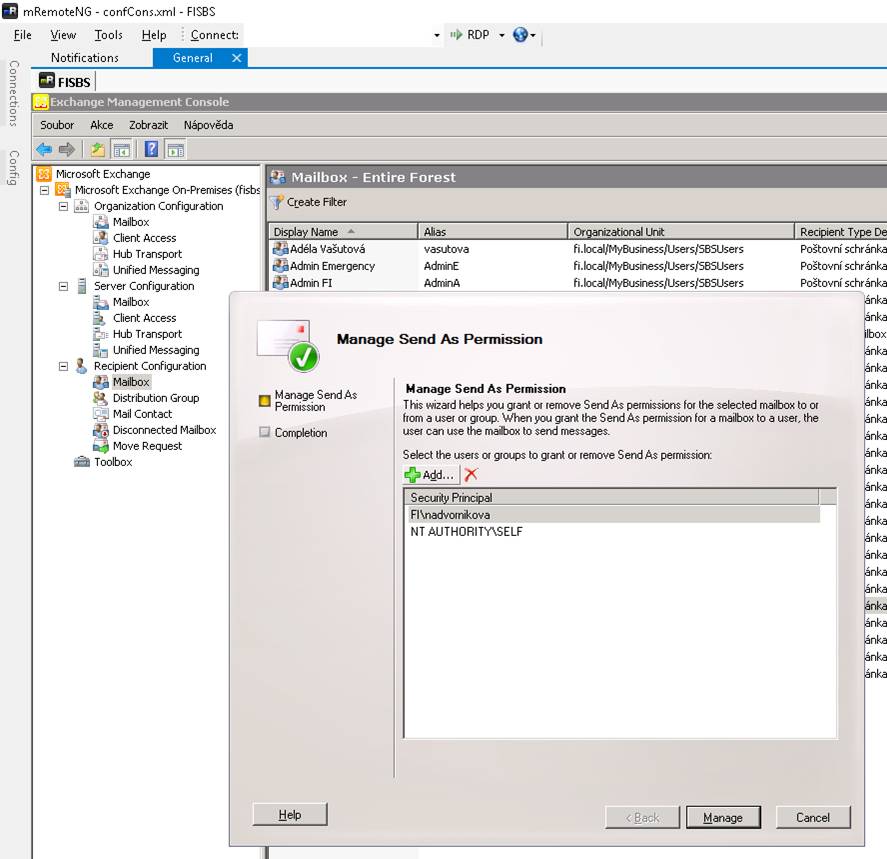This screenshot has width=887, height=859.
Task: Click the globe icon in mRemoteNG toolbar
Action: coord(520,35)
